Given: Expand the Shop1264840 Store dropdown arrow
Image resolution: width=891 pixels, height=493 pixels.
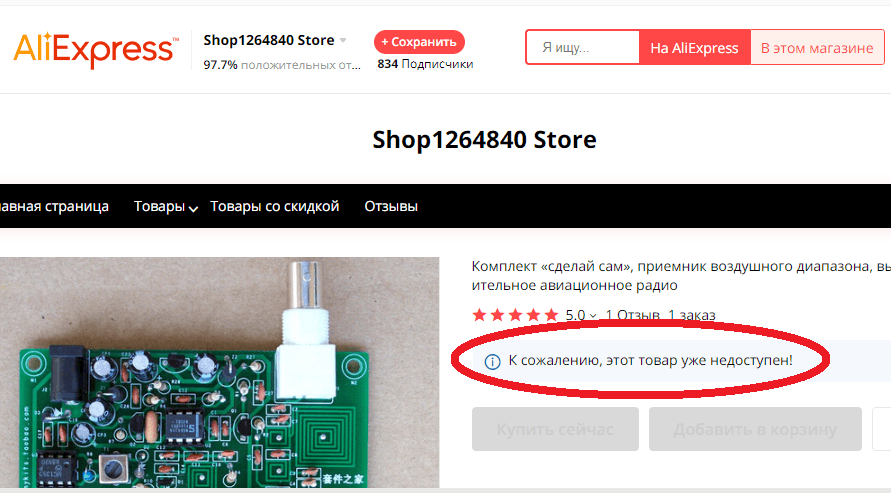Looking at the screenshot, I should (x=343, y=40).
